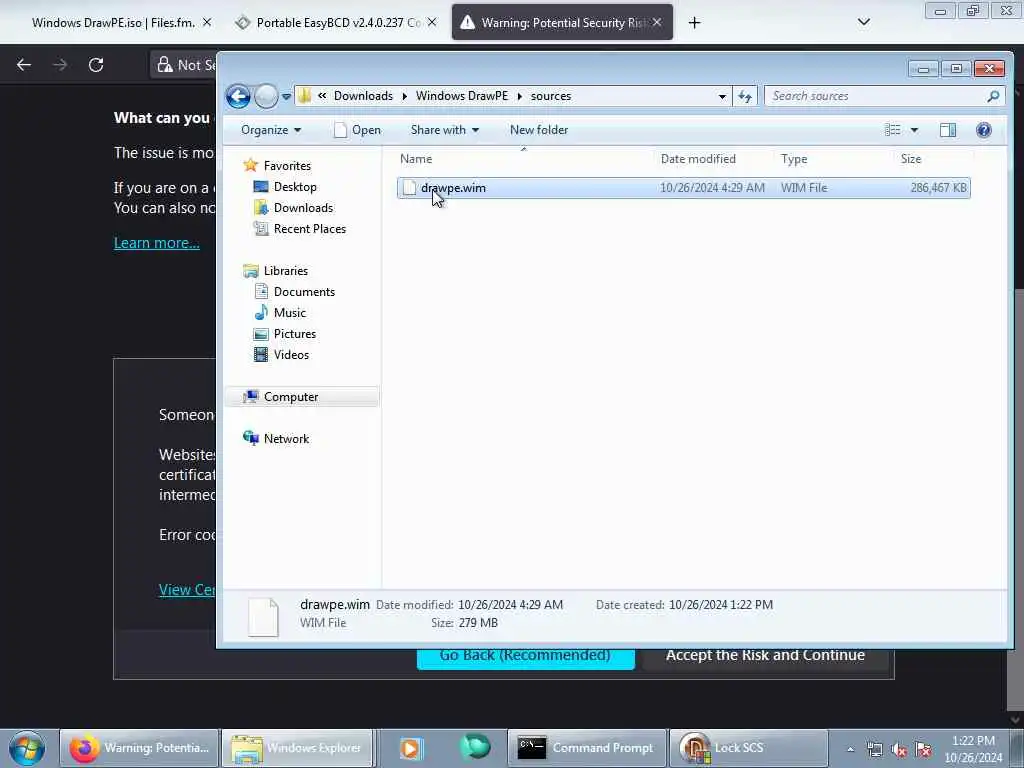
Task: Switch to Command Prompt in the taskbar
Action: click(587, 748)
